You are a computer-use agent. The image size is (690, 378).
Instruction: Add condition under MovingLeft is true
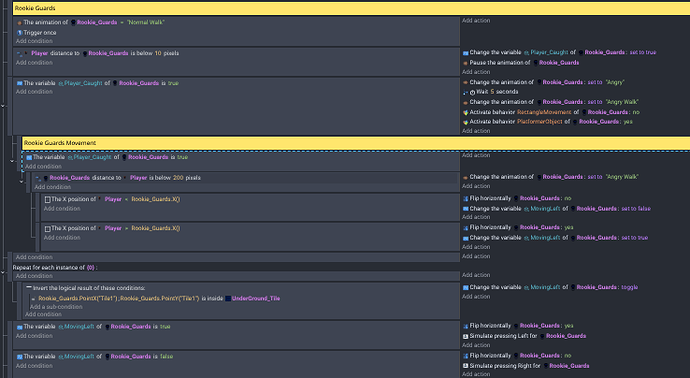[x=34, y=336]
